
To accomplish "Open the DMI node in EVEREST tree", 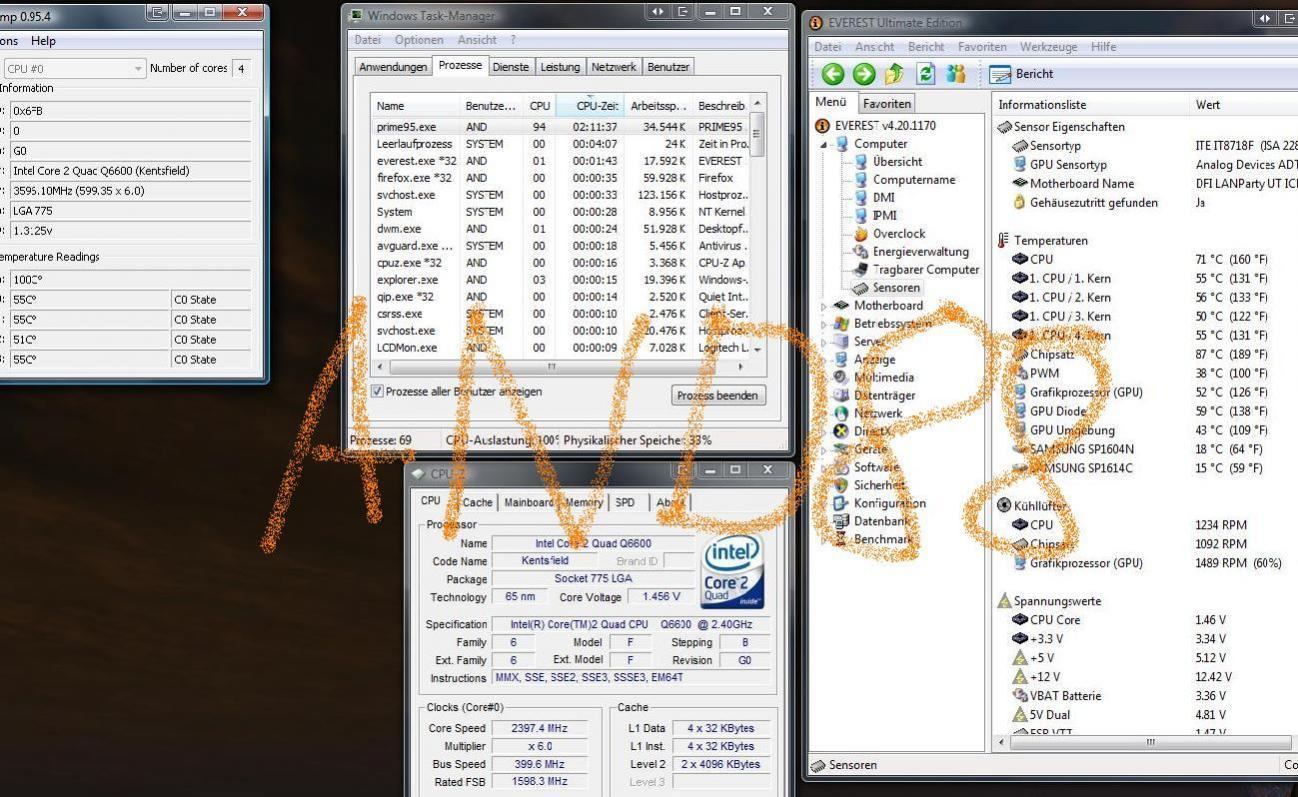I will (884, 197).
